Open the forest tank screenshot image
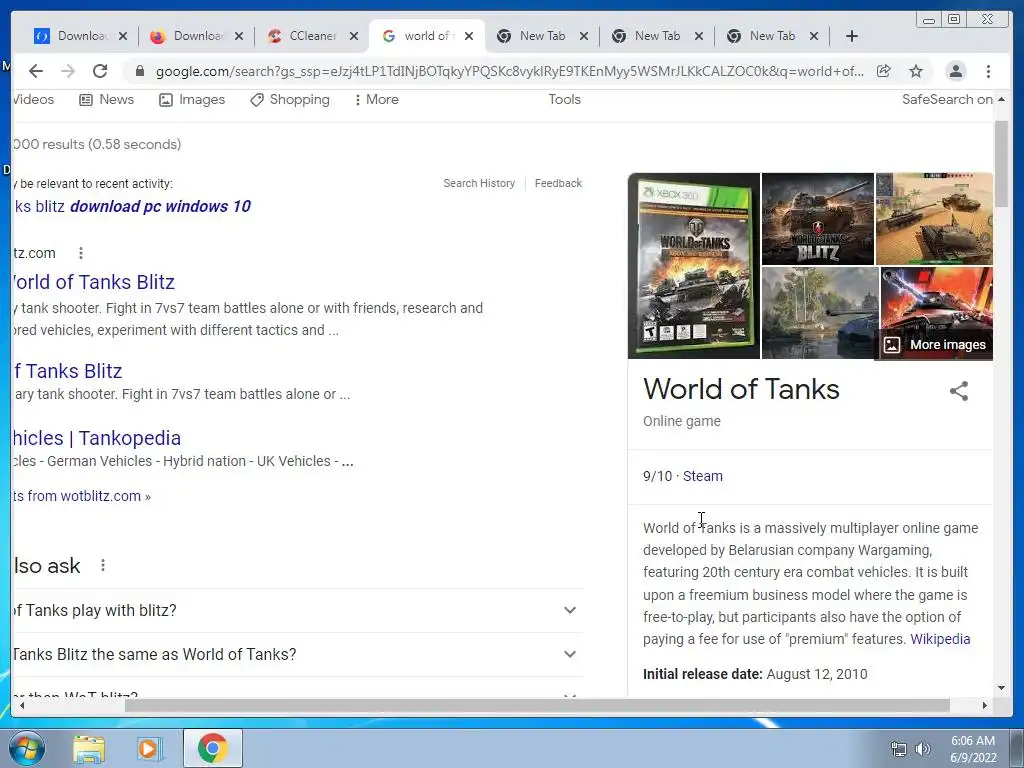Screen dimensions: 1024x768 [820, 313]
